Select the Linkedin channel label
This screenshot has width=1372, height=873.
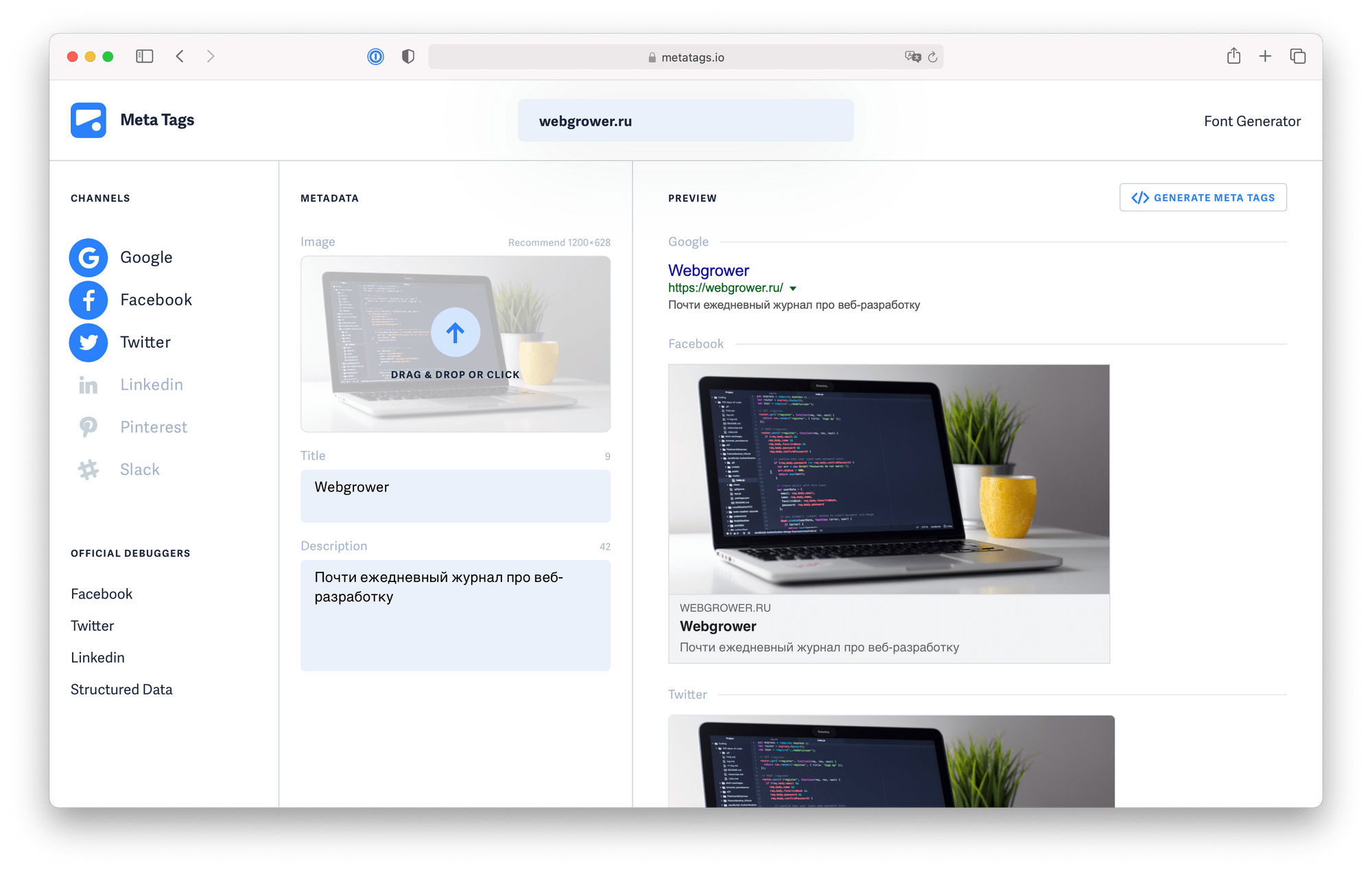[152, 385]
